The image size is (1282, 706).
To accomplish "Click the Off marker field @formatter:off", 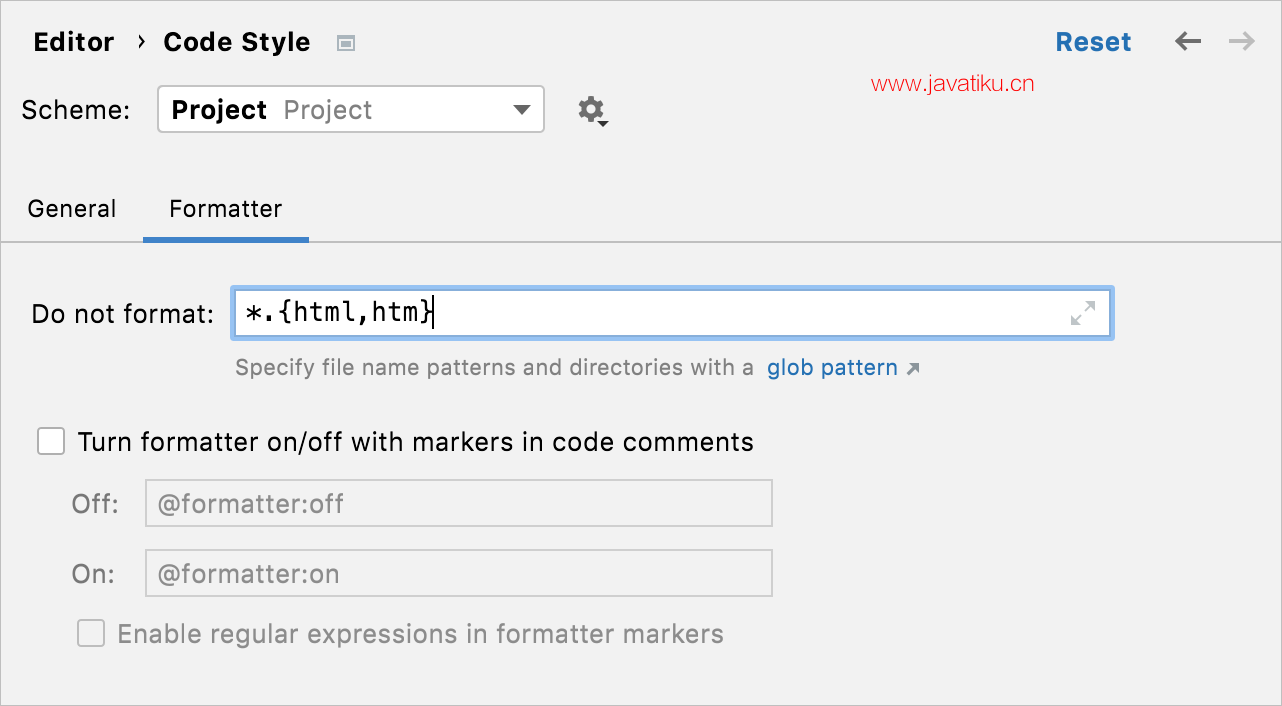I will (x=459, y=503).
